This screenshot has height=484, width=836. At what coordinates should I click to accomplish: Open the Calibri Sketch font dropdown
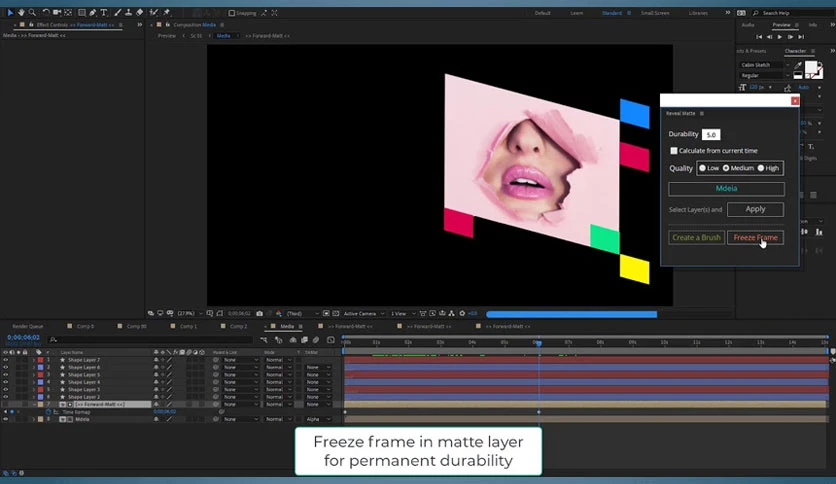point(765,65)
